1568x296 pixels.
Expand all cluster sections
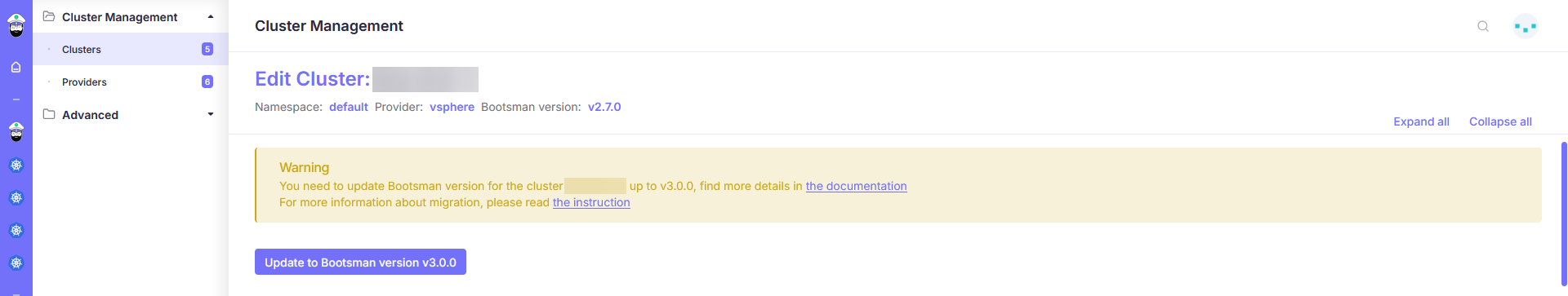point(1421,121)
